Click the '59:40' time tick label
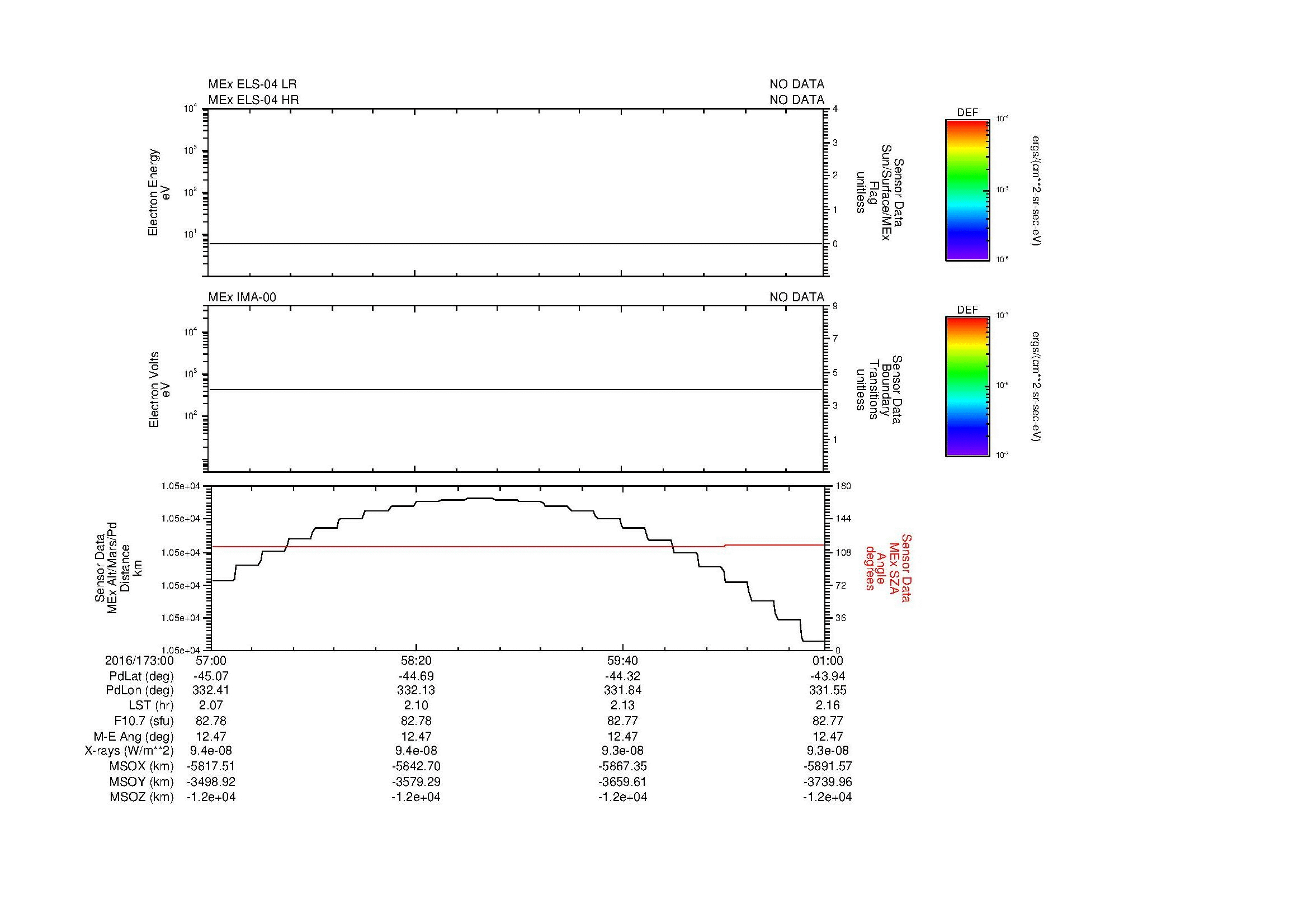 coord(622,660)
